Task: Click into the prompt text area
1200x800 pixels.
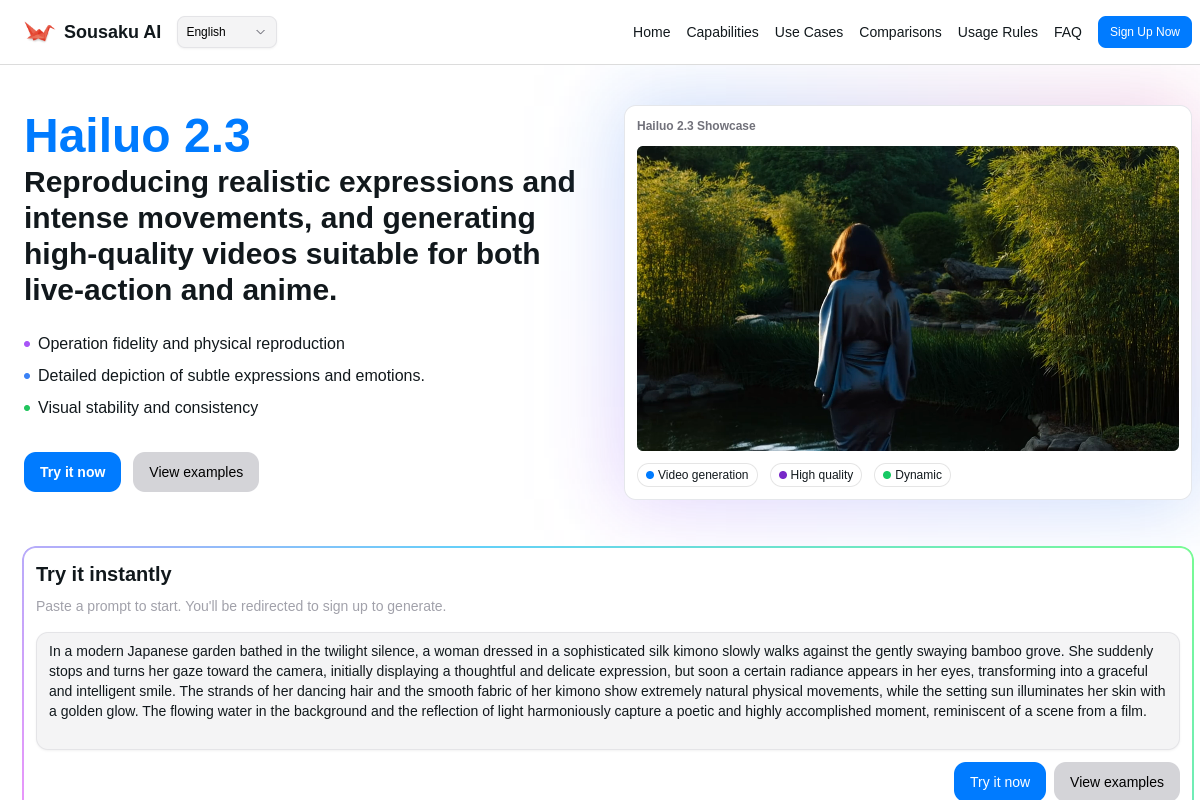Action: [x=607, y=690]
